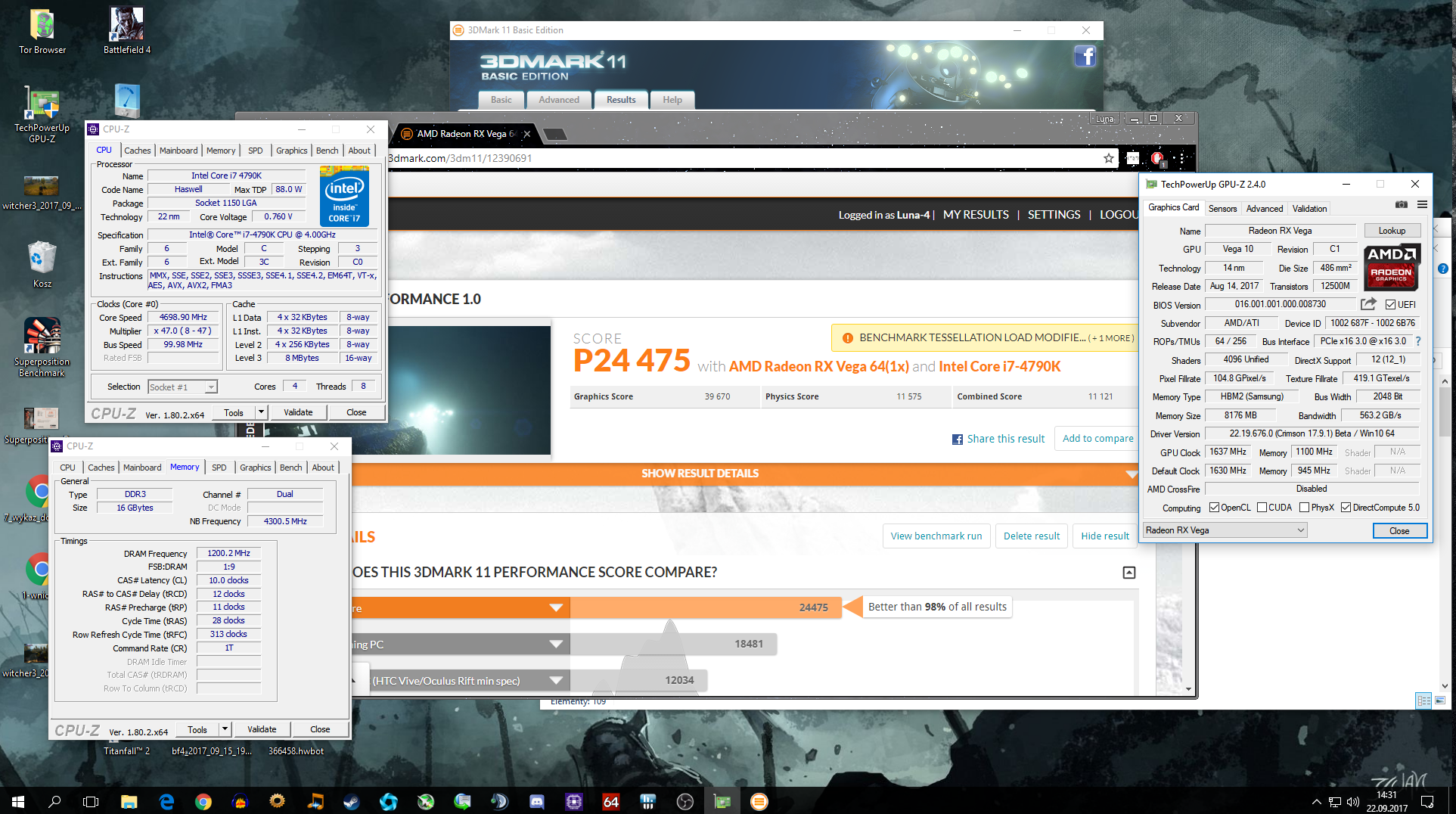Open the Advanced tab in 3DMark 11
Image resolution: width=1456 pixels, height=814 pixels.
(x=559, y=100)
